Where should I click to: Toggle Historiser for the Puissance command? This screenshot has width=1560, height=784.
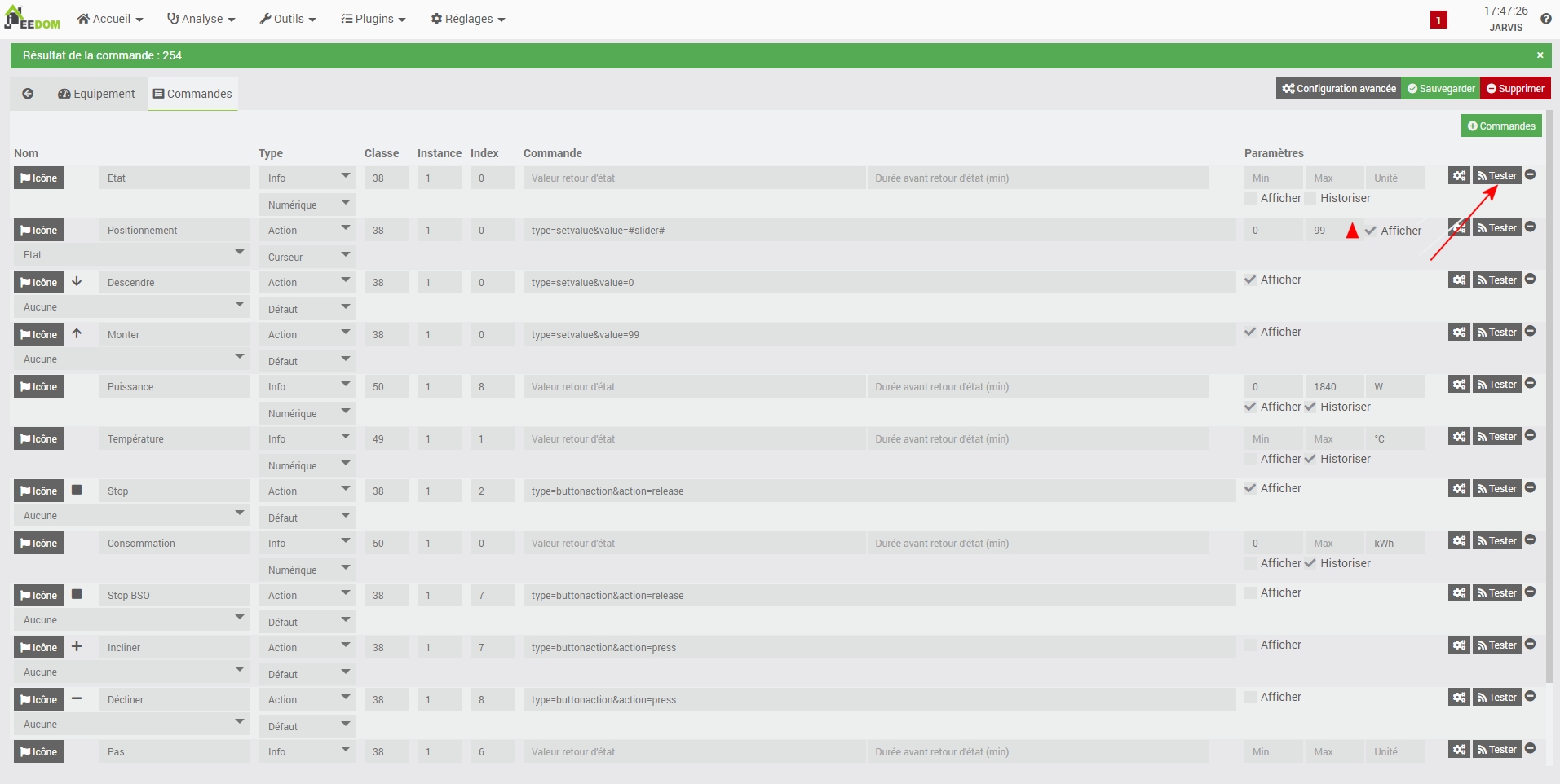click(x=1310, y=407)
